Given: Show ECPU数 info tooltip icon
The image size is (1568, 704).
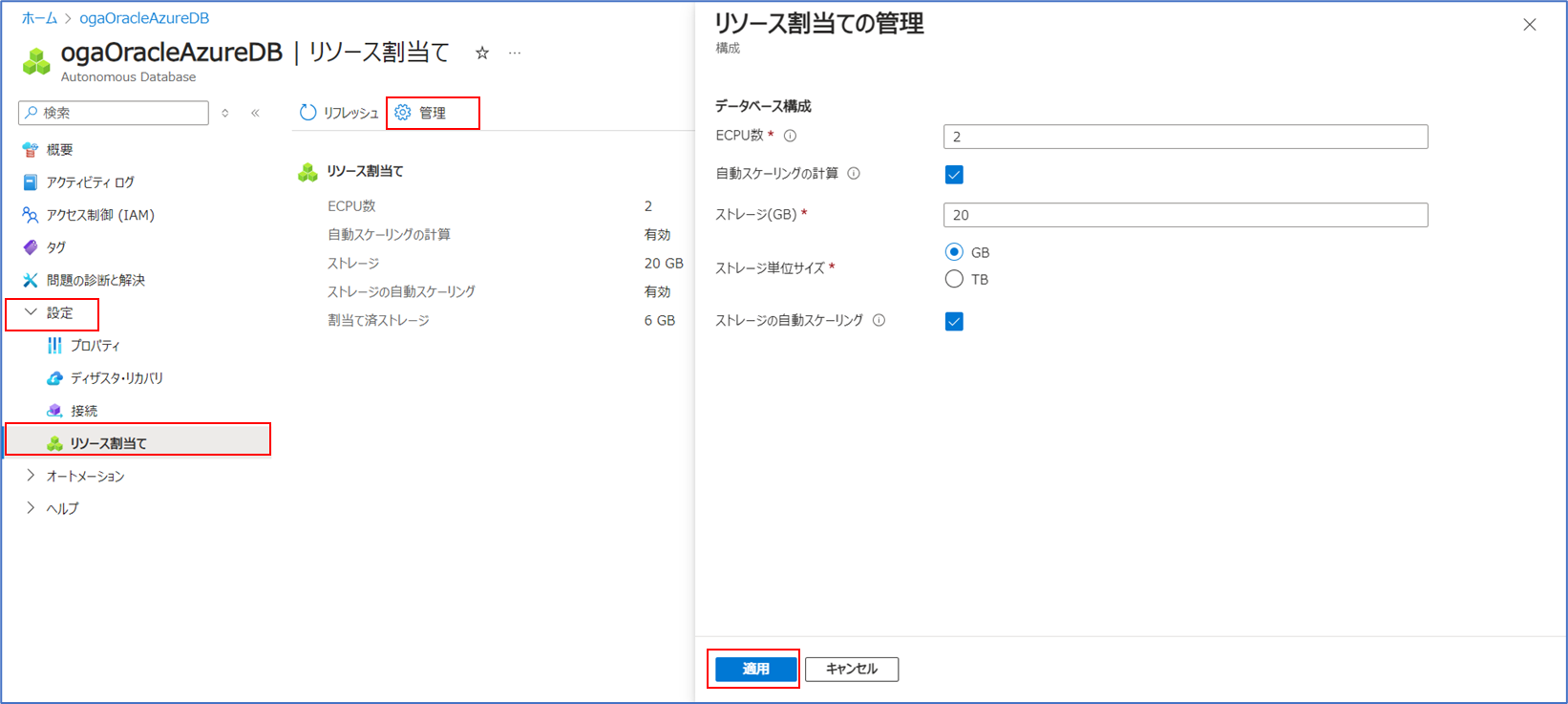Looking at the screenshot, I should [x=790, y=136].
